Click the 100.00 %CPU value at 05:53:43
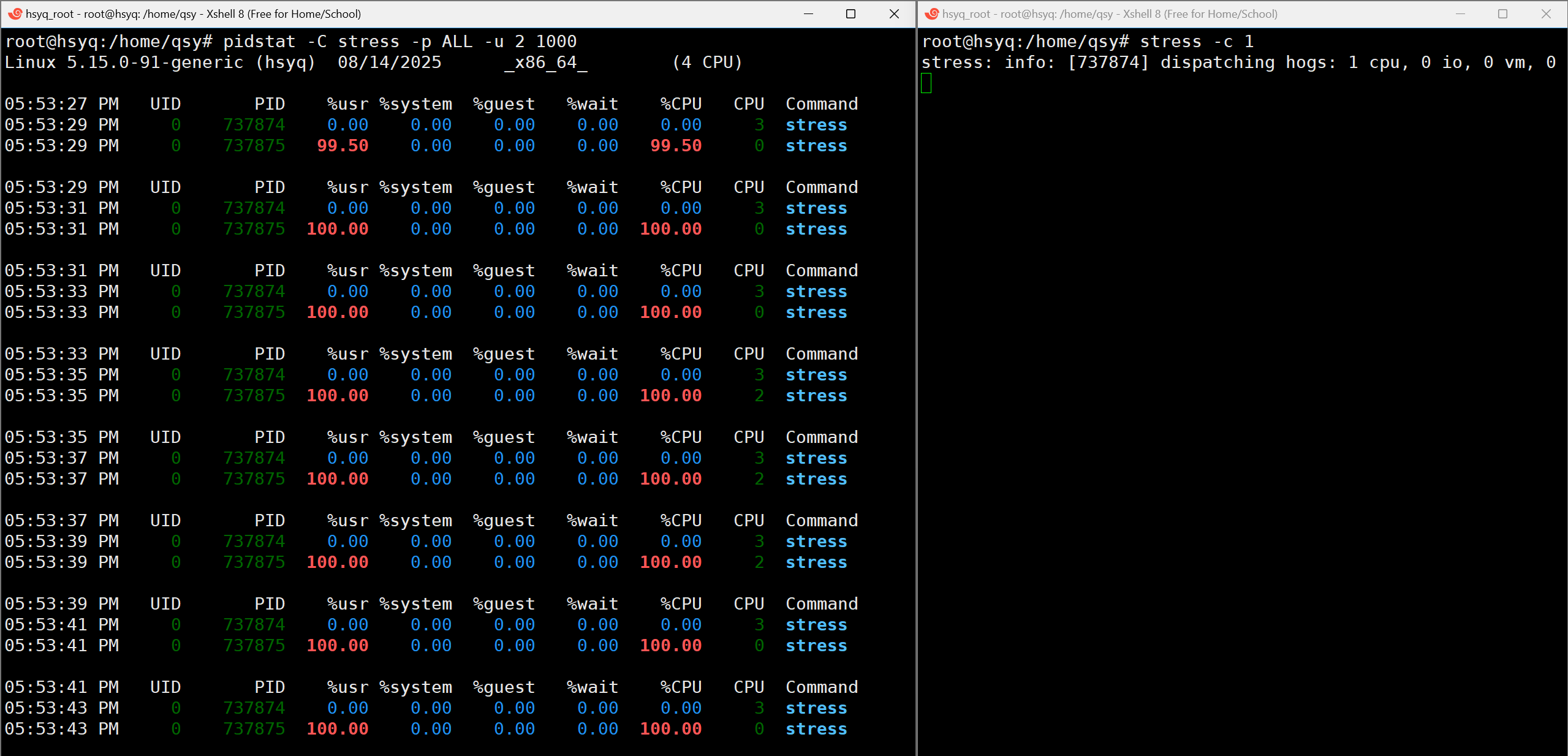This screenshot has width=1568, height=756. tap(671, 729)
